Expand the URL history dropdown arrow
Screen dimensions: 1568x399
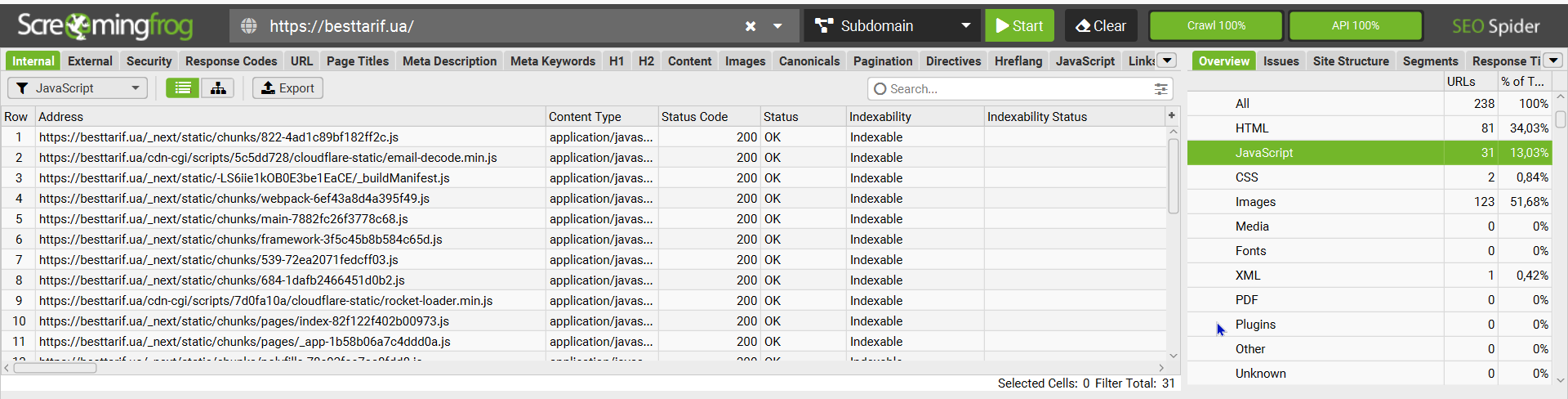pos(777,26)
